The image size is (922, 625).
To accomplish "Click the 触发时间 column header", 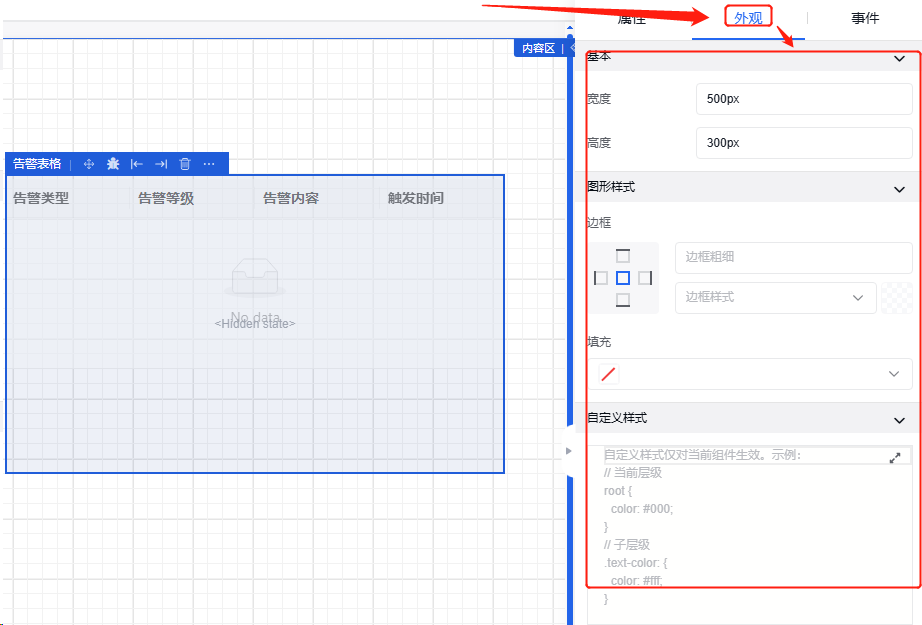I will [x=416, y=199].
